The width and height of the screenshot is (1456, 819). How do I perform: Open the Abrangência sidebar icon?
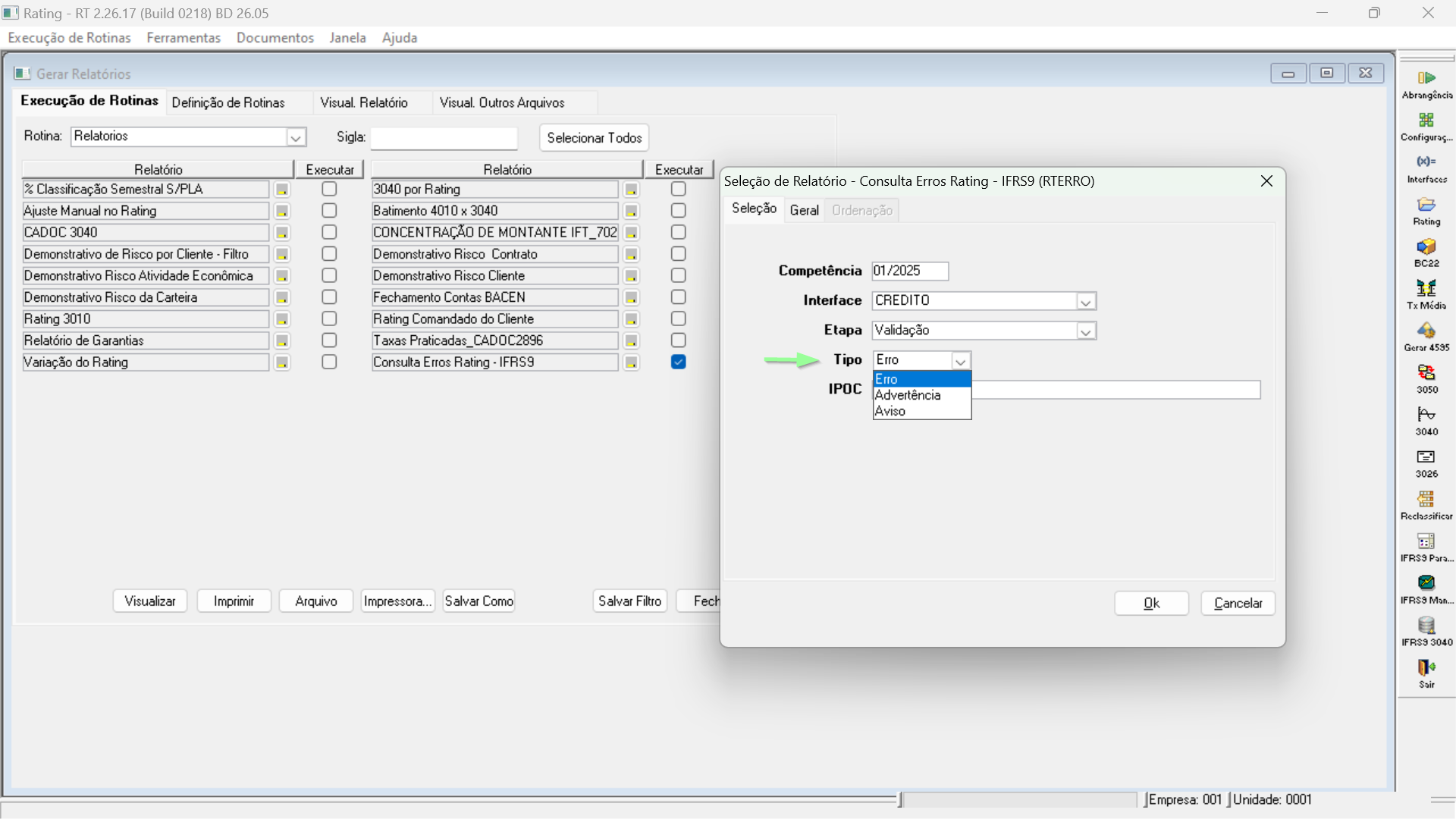coord(1426,78)
